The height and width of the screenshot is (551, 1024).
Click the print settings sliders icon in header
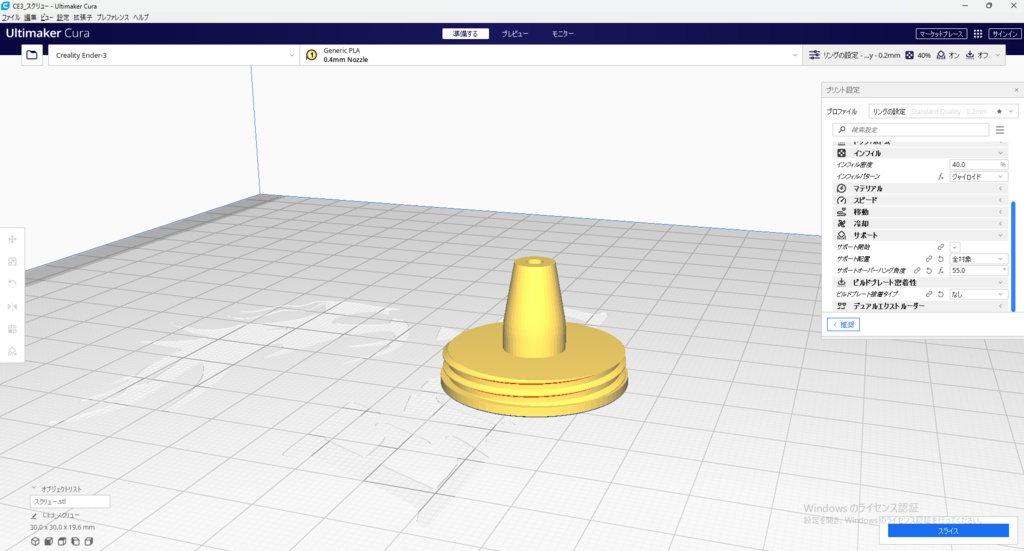[x=814, y=55]
